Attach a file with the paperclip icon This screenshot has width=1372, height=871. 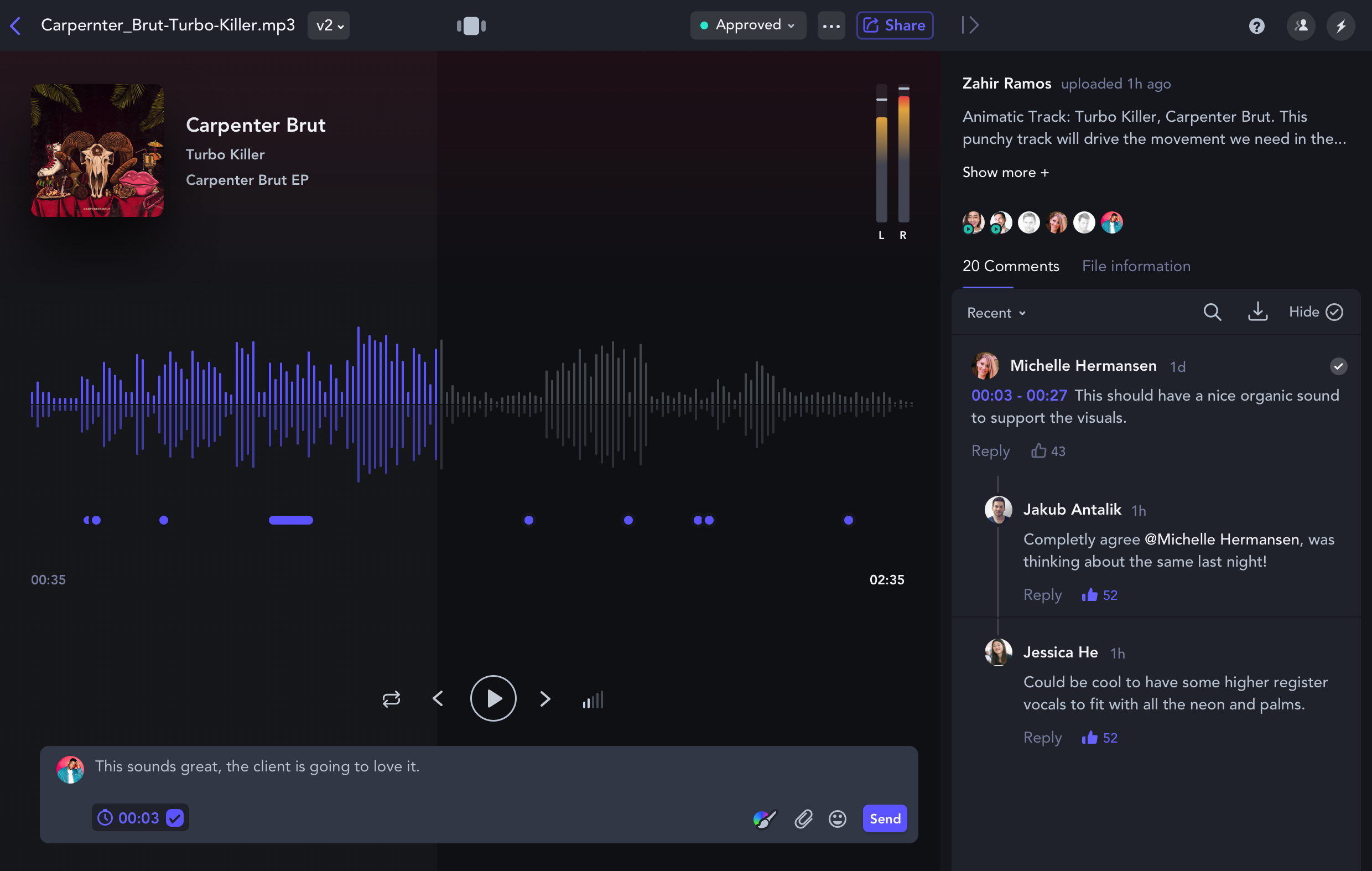[803, 819]
